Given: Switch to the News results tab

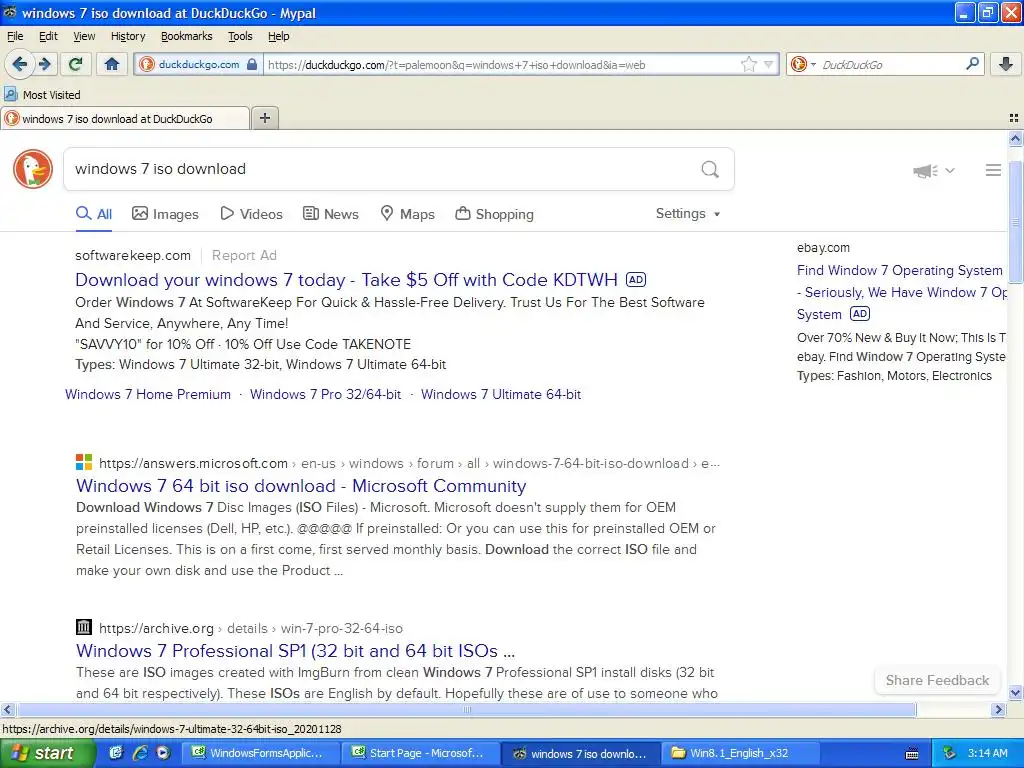Looking at the screenshot, I should point(330,214).
